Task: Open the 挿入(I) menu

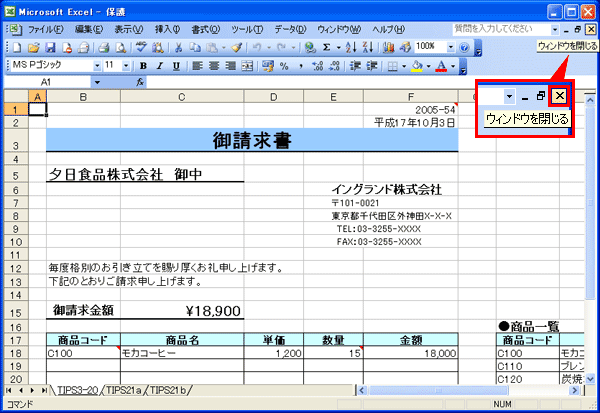Action: point(167,29)
